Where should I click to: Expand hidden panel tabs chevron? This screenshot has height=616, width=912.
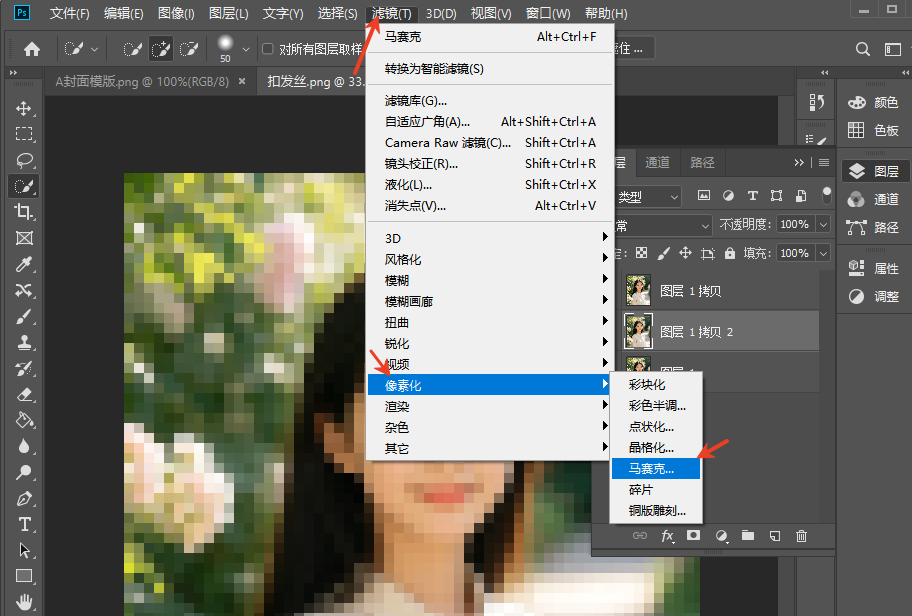click(x=799, y=163)
